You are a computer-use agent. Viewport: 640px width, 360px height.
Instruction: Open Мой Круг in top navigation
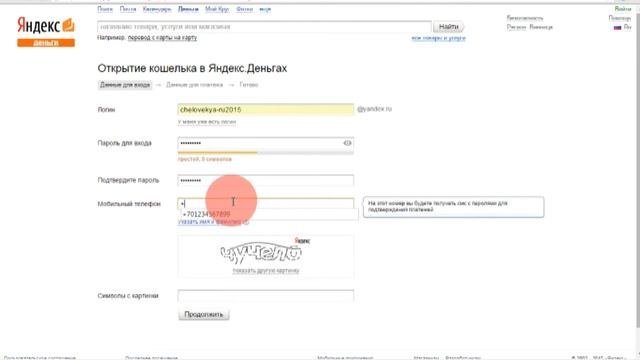tap(217, 9)
